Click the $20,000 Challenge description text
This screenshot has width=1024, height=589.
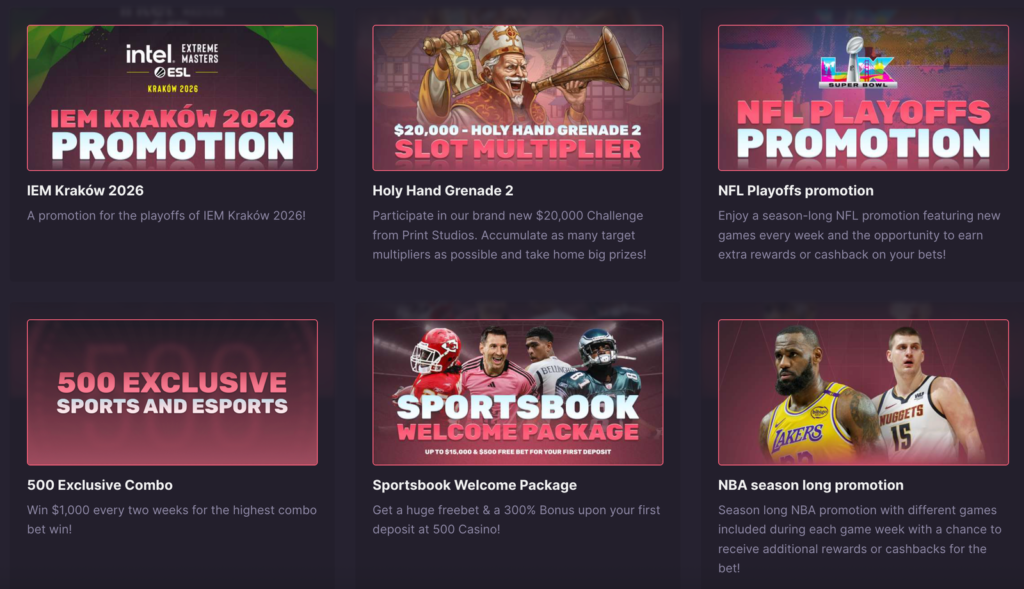(x=509, y=235)
